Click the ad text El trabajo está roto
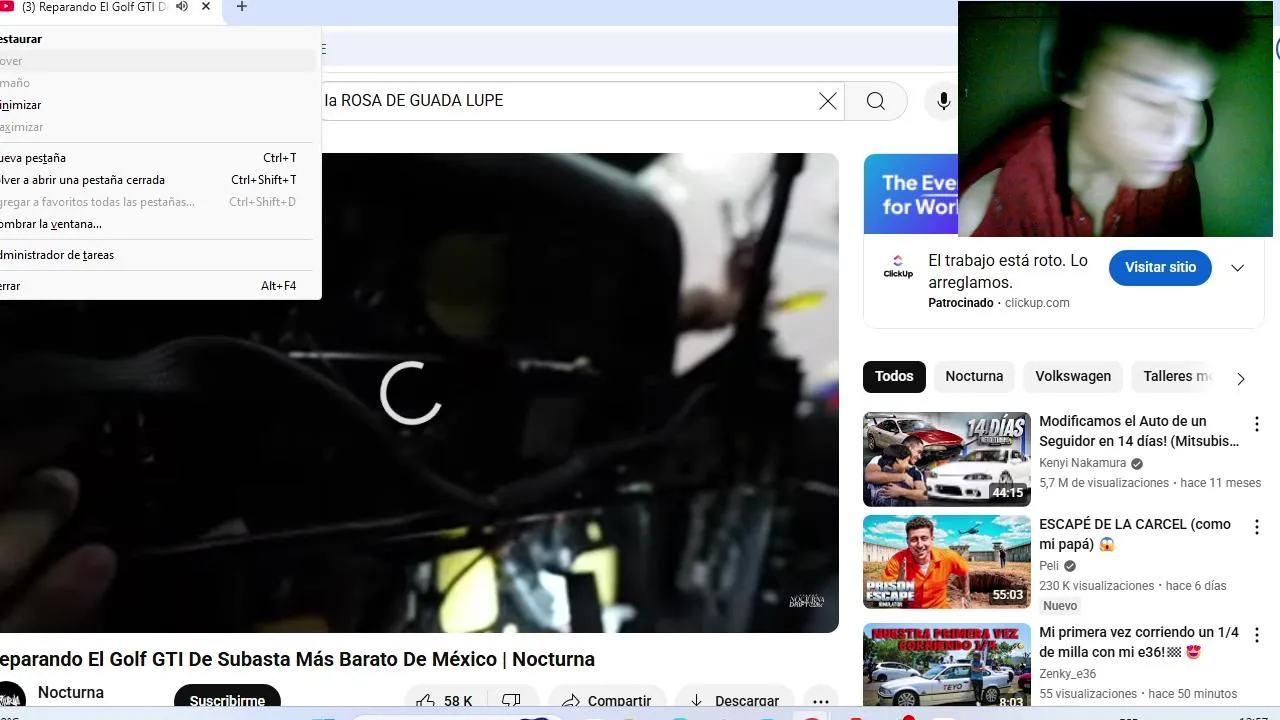 click(1008, 271)
